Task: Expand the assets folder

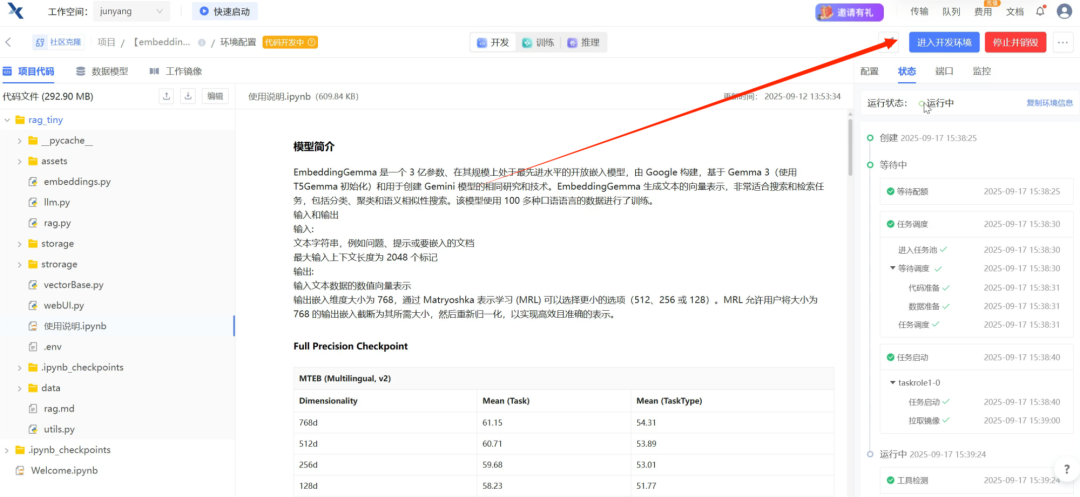Action: (19, 161)
